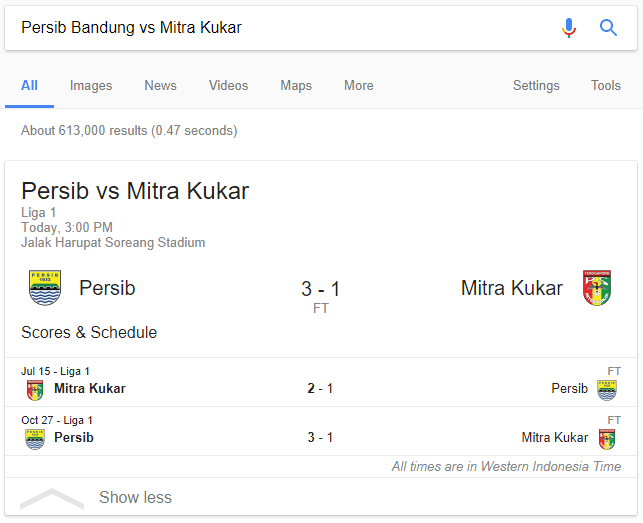The width and height of the screenshot is (643, 523).
Task: Click Mitra Kukar crest in Jul 15 match
Action: click(35, 390)
